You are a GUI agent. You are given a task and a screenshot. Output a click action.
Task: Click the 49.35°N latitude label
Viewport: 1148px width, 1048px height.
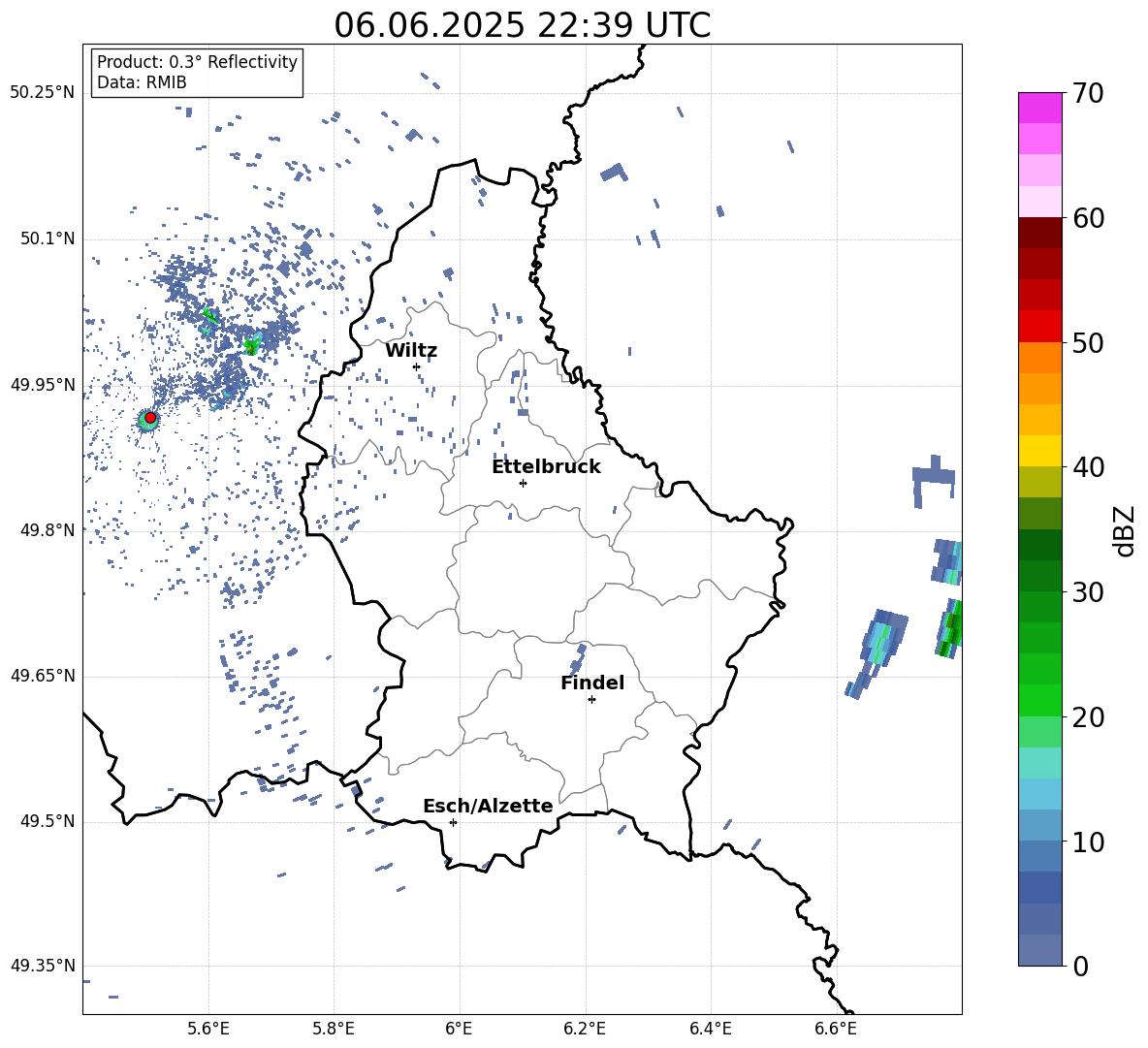click(x=43, y=966)
